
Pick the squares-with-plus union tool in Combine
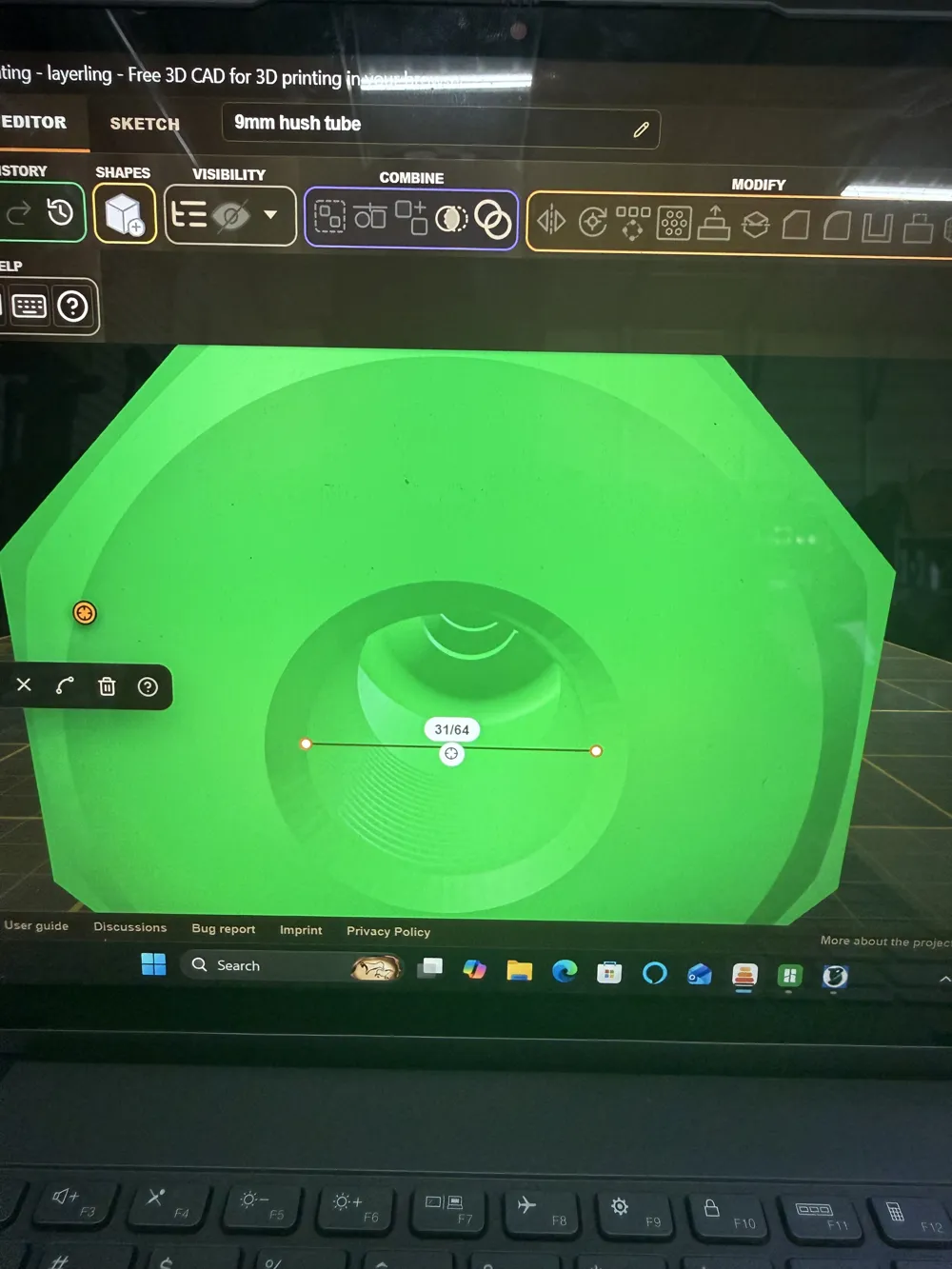coord(411,218)
